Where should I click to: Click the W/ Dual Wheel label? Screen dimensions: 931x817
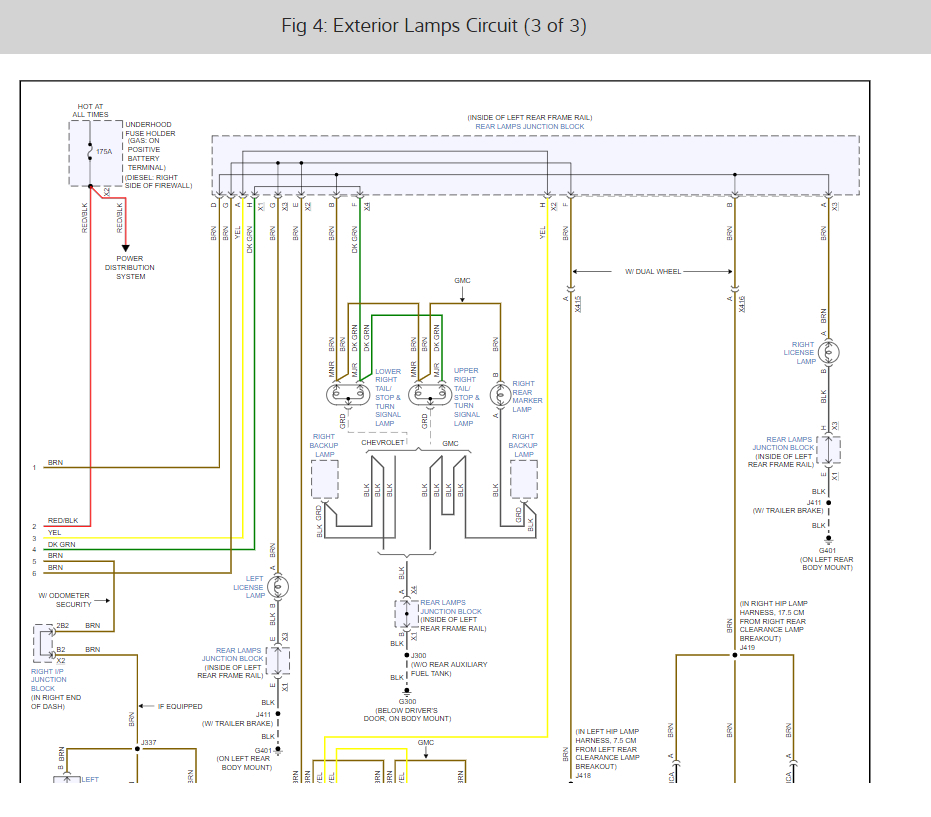click(x=654, y=271)
